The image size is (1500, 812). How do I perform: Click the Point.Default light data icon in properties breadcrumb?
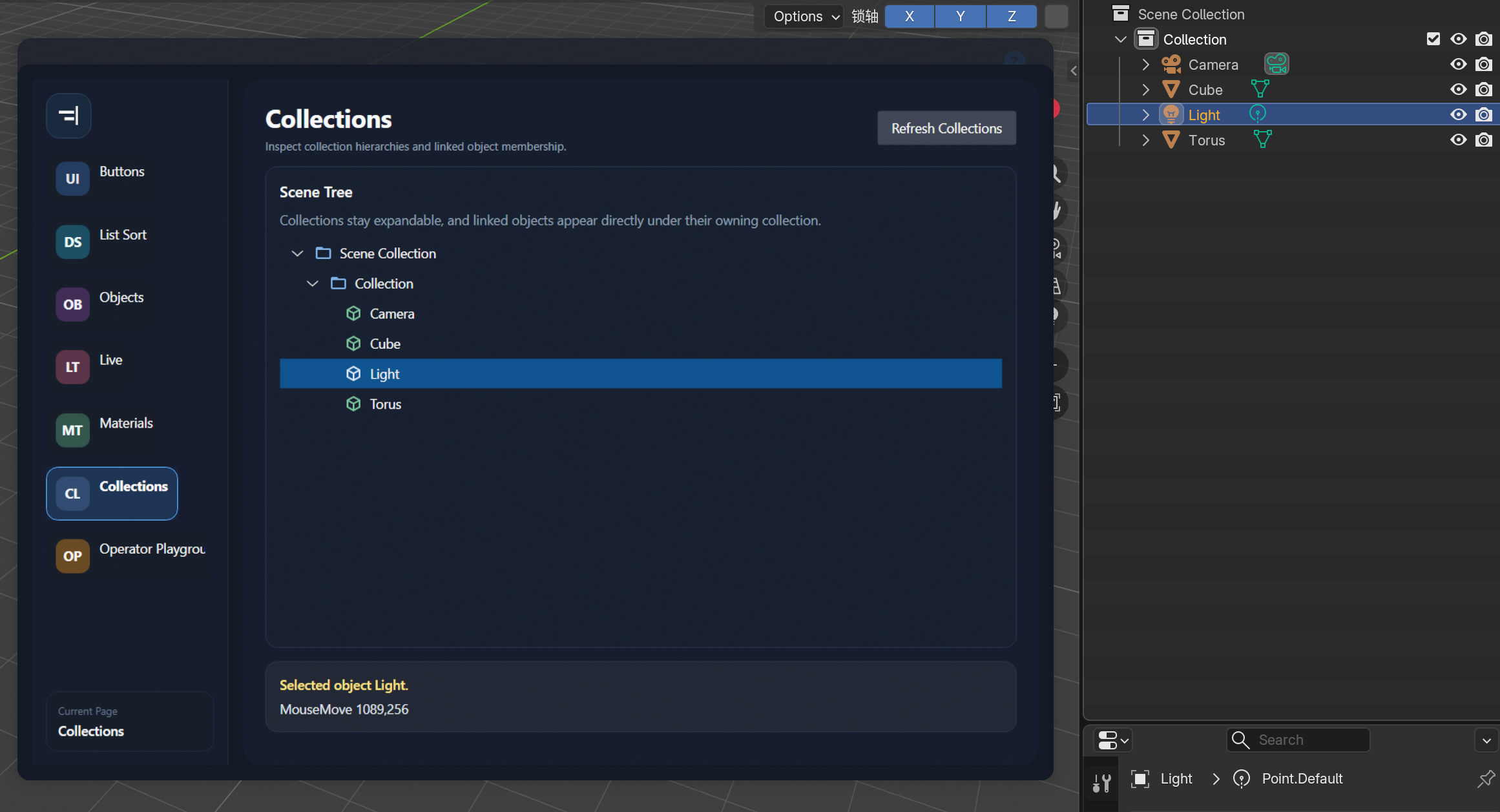[x=1242, y=779]
